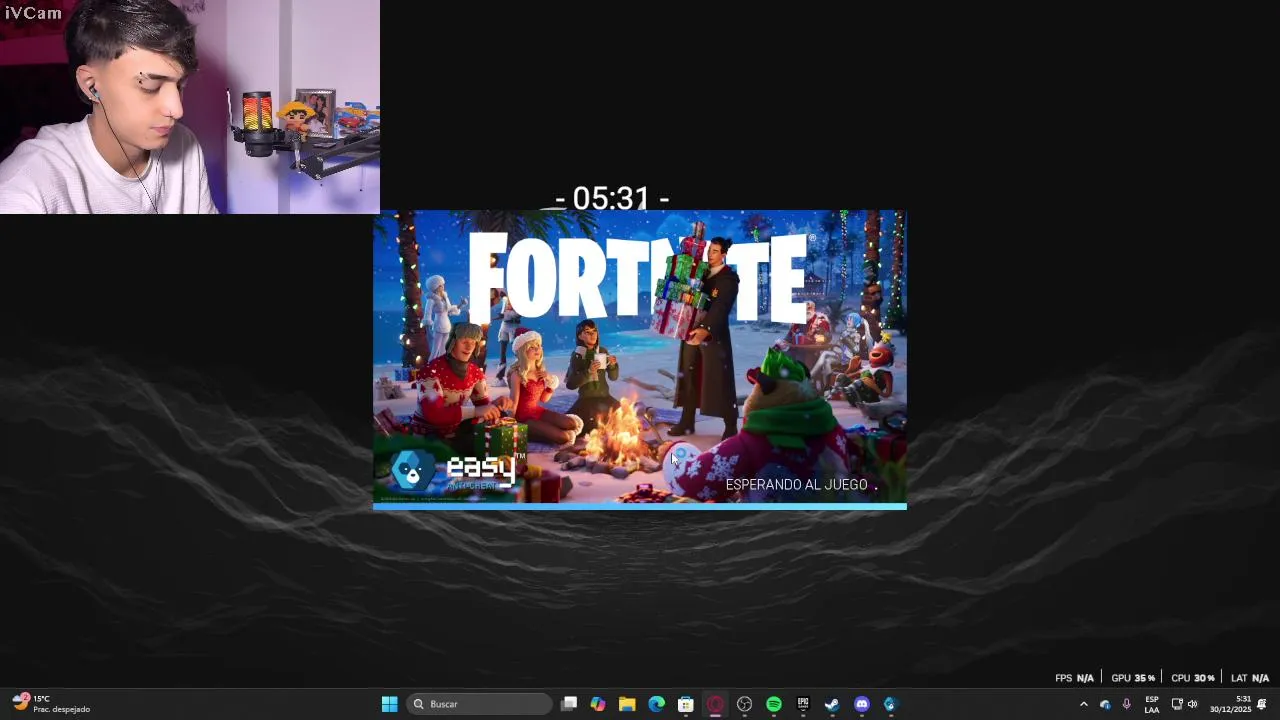Open notifications bell icon
This screenshot has width=1280, height=720.
1262,704
